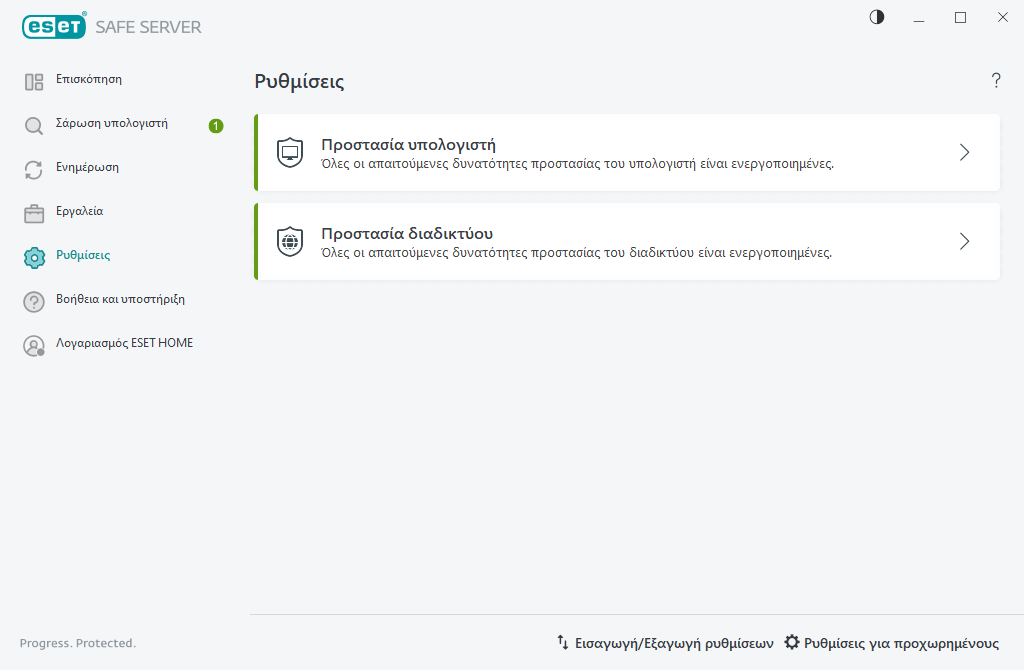Viewport: 1024px width, 670px height.
Task: Click the green notification badge on Σάρωση υπολογιστή
Action: pyautogui.click(x=216, y=126)
